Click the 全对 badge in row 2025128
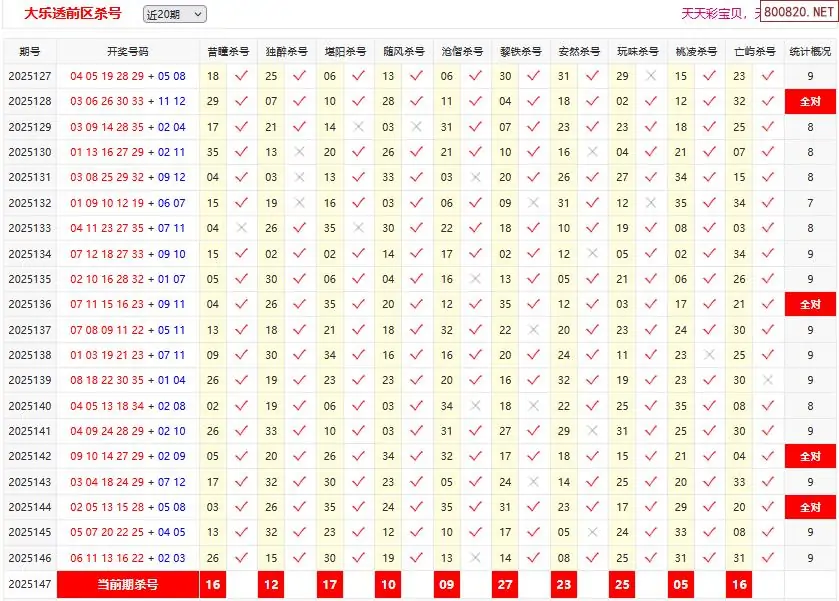839x601 pixels. point(810,102)
